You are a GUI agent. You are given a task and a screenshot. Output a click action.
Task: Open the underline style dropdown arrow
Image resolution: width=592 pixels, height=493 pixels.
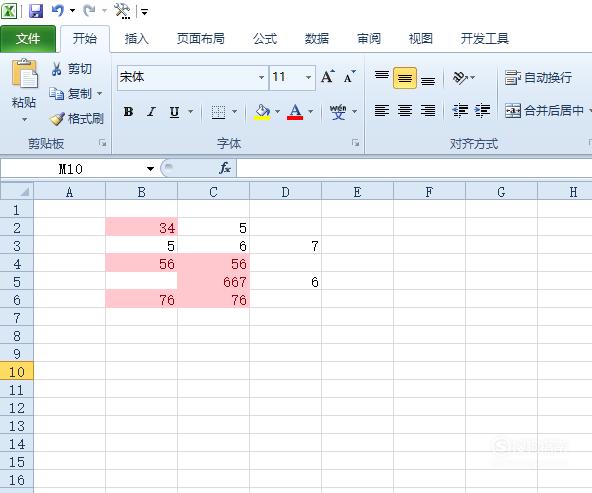191,112
